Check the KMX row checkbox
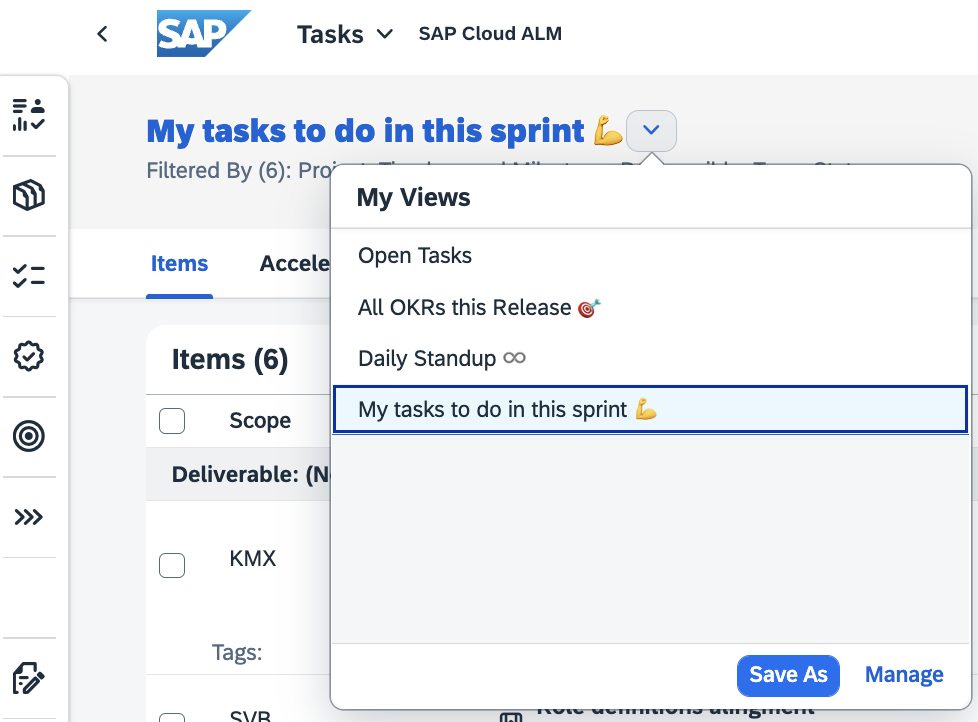978x722 pixels. point(172,565)
